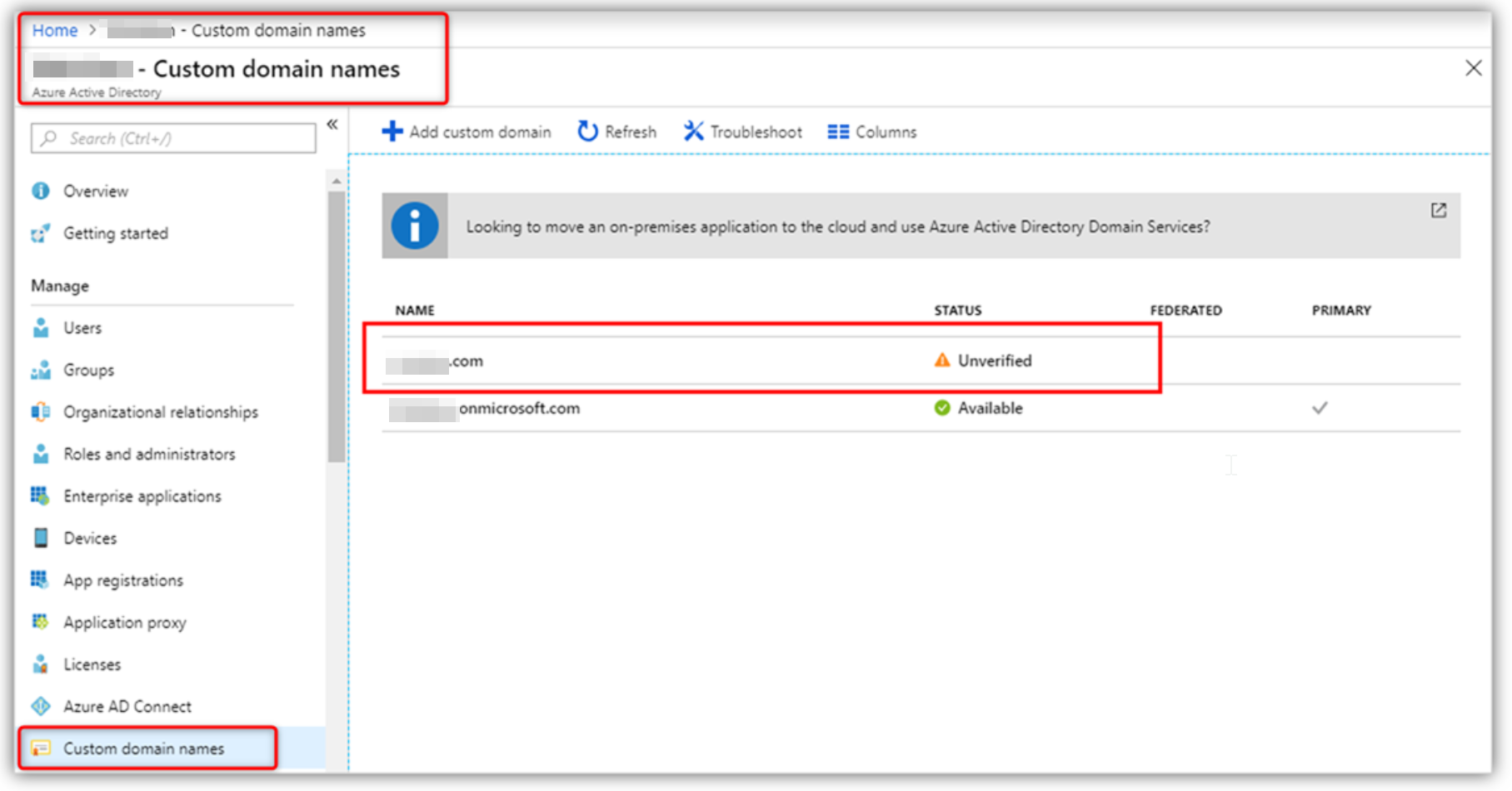Click the Available status text
Image resolution: width=1512 pixels, height=791 pixels.
[x=991, y=408]
